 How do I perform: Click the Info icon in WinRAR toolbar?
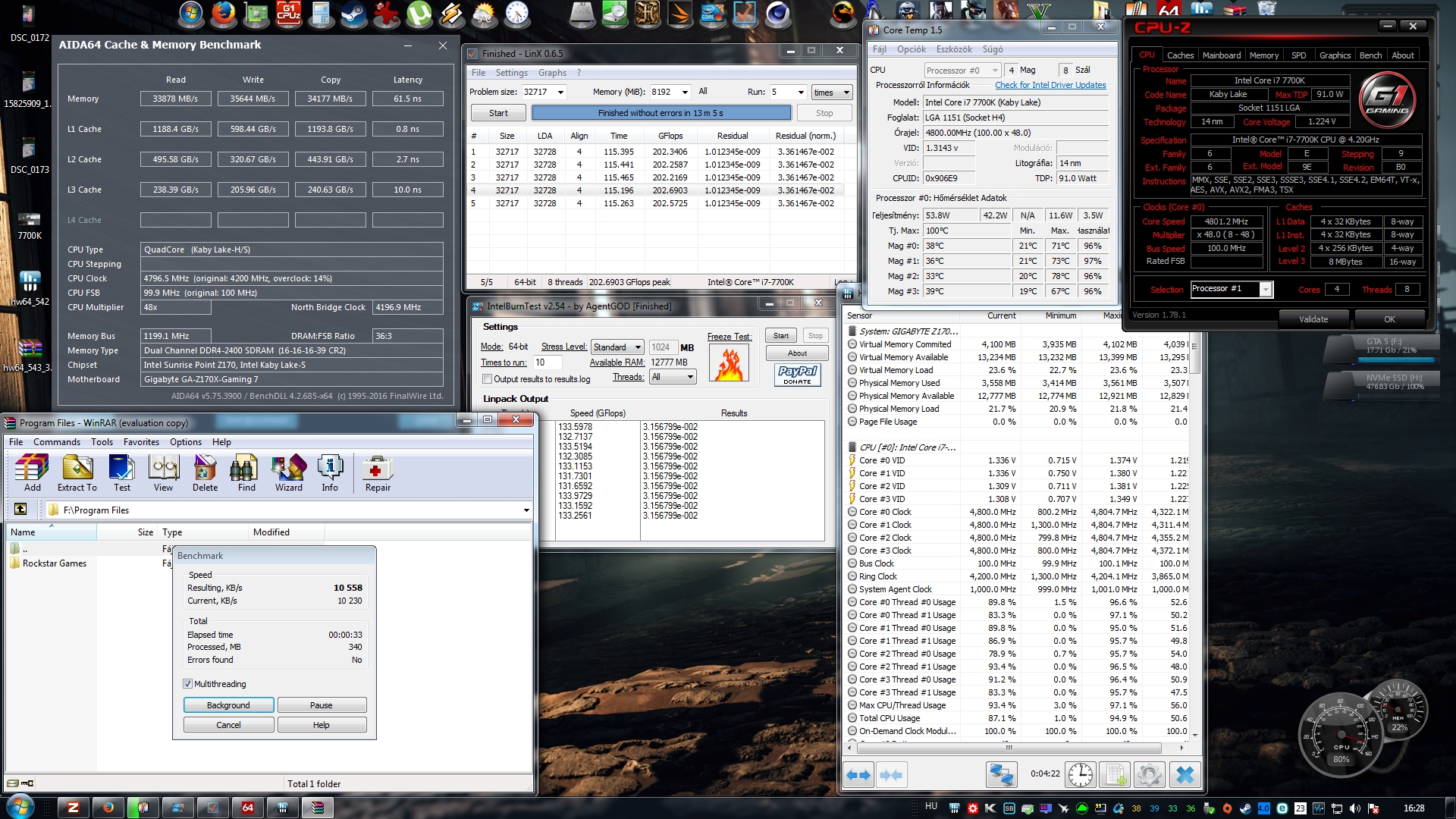pos(330,472)
